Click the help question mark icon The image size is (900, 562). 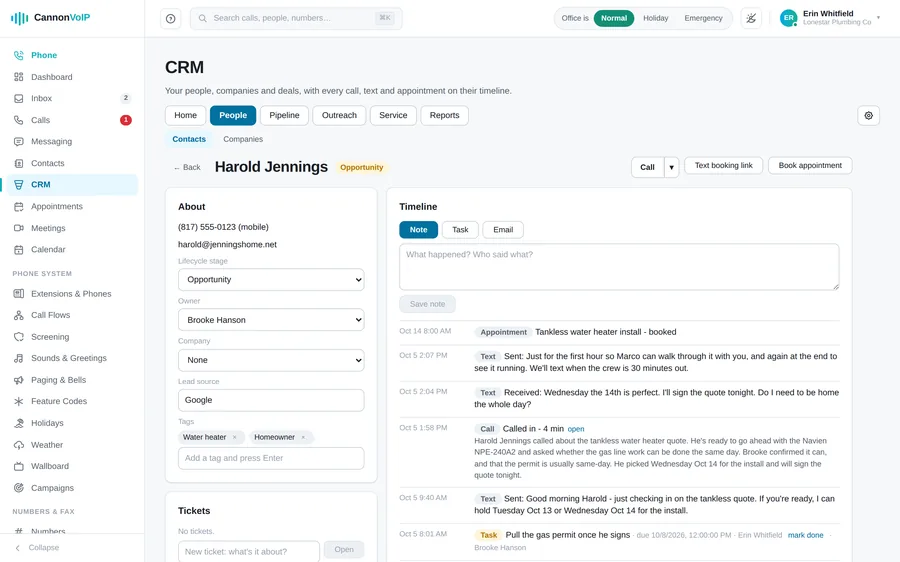[x=170, y=18]
